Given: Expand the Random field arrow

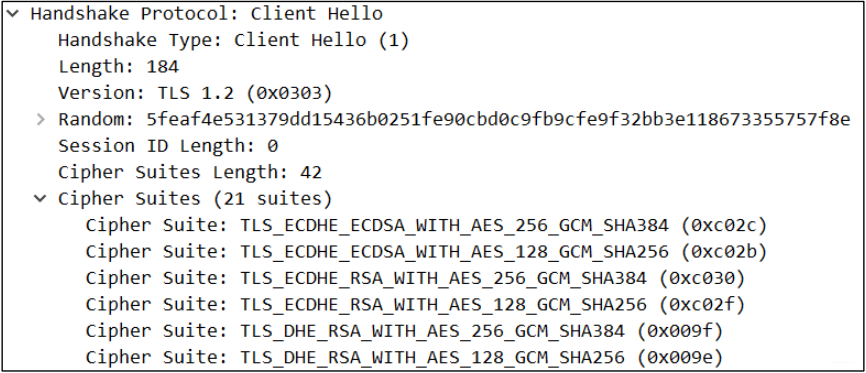Looking at the screenshot, I should [x=40, y=119].
